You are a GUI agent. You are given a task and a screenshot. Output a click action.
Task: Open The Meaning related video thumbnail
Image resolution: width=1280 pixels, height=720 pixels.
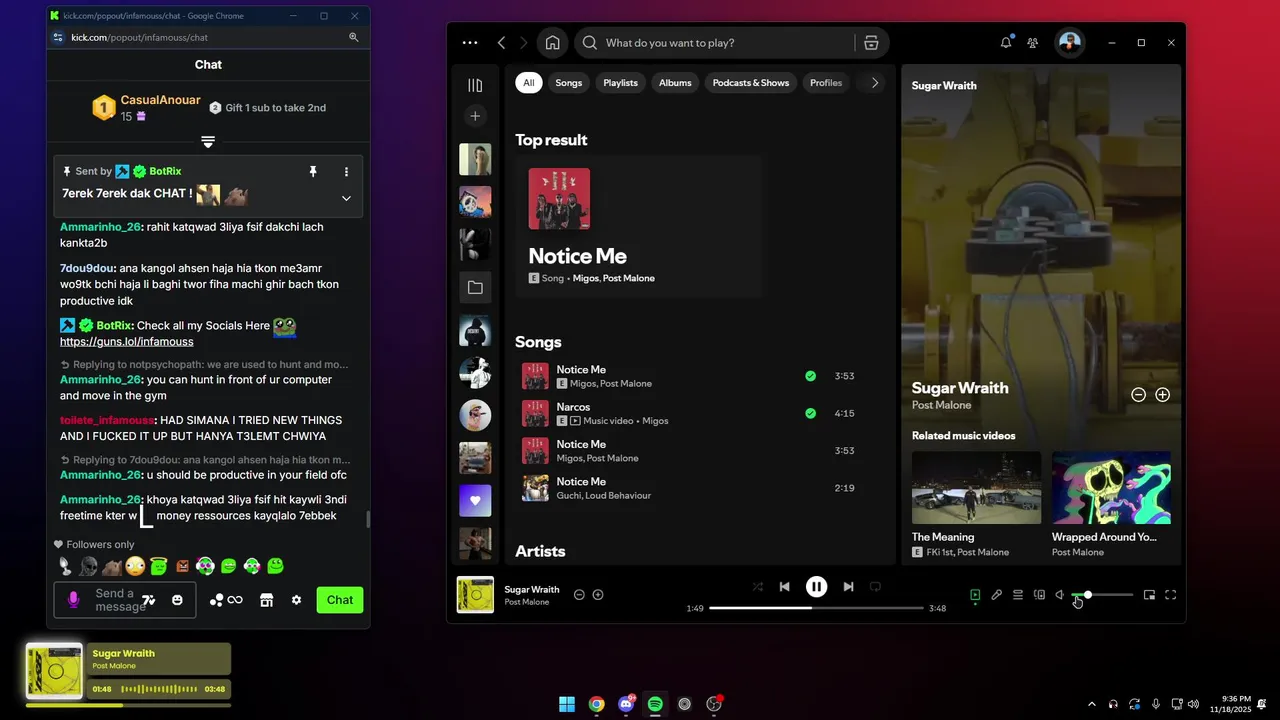[x=976, y=488]
